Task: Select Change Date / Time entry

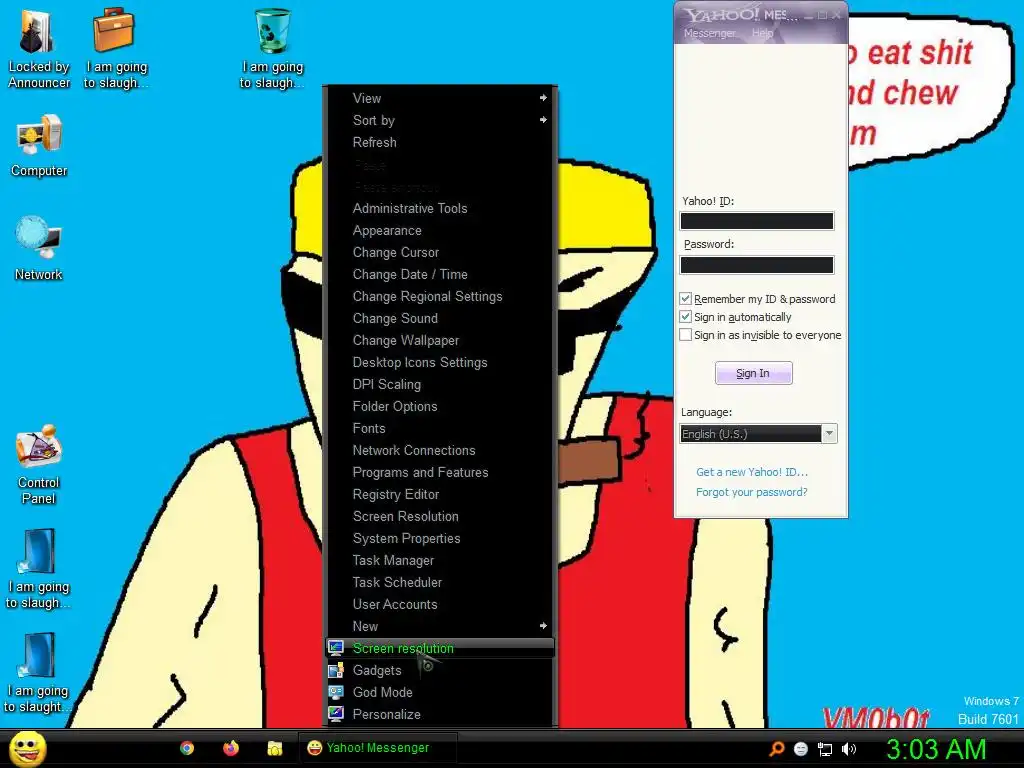Action: click(441, 274)
